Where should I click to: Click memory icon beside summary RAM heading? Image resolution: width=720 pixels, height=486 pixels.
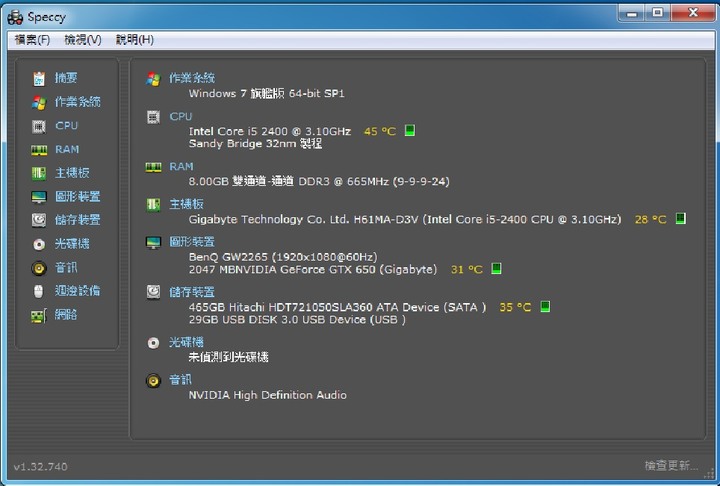tap(153, 167)
